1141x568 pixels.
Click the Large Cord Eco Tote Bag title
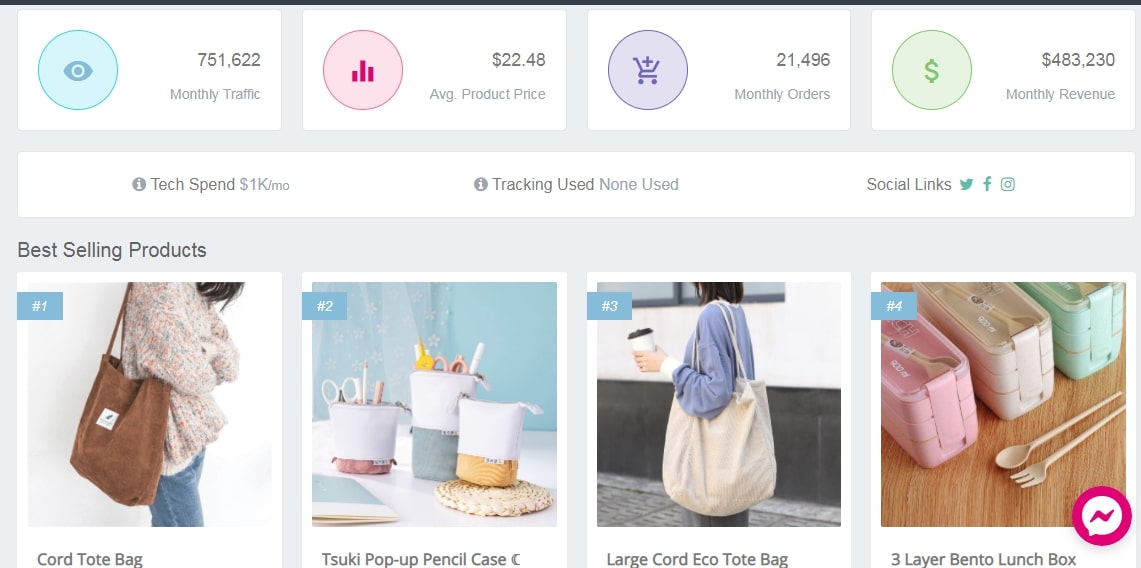[697, 559]
